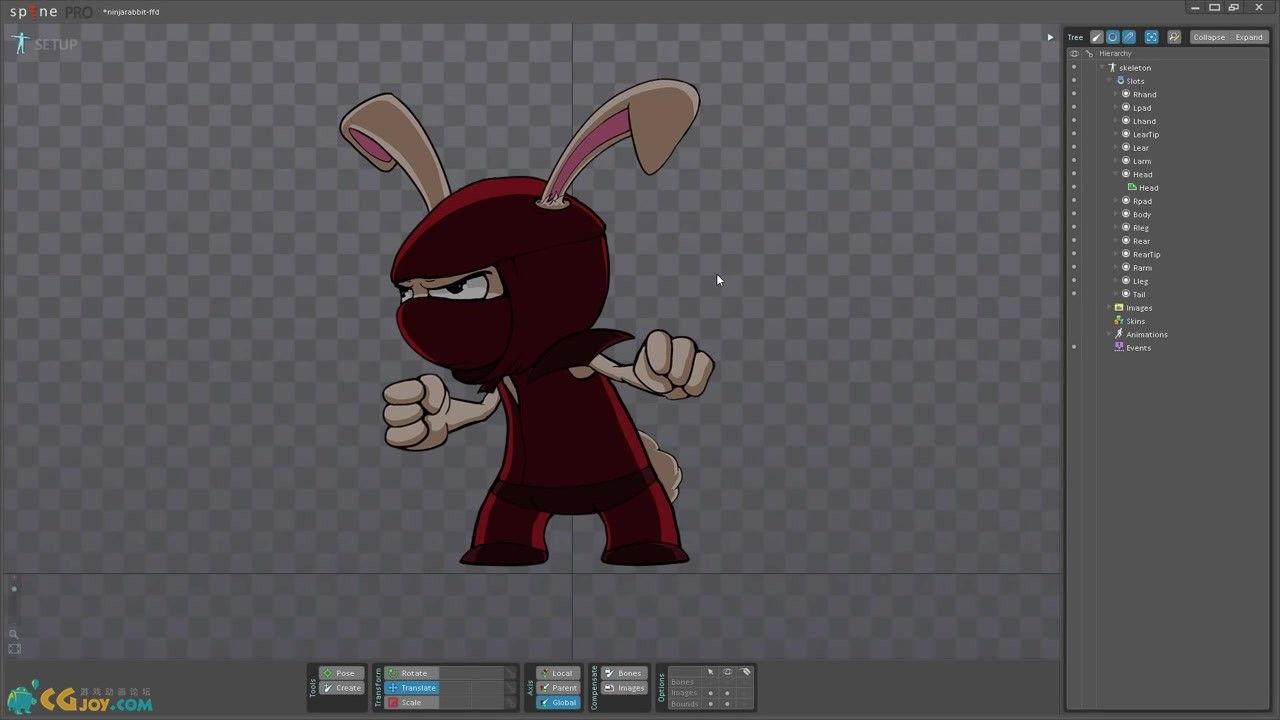This screenshot has height=720, width=1280.
Task: Activate the Translate transform tool
Action: pos(412,688)
